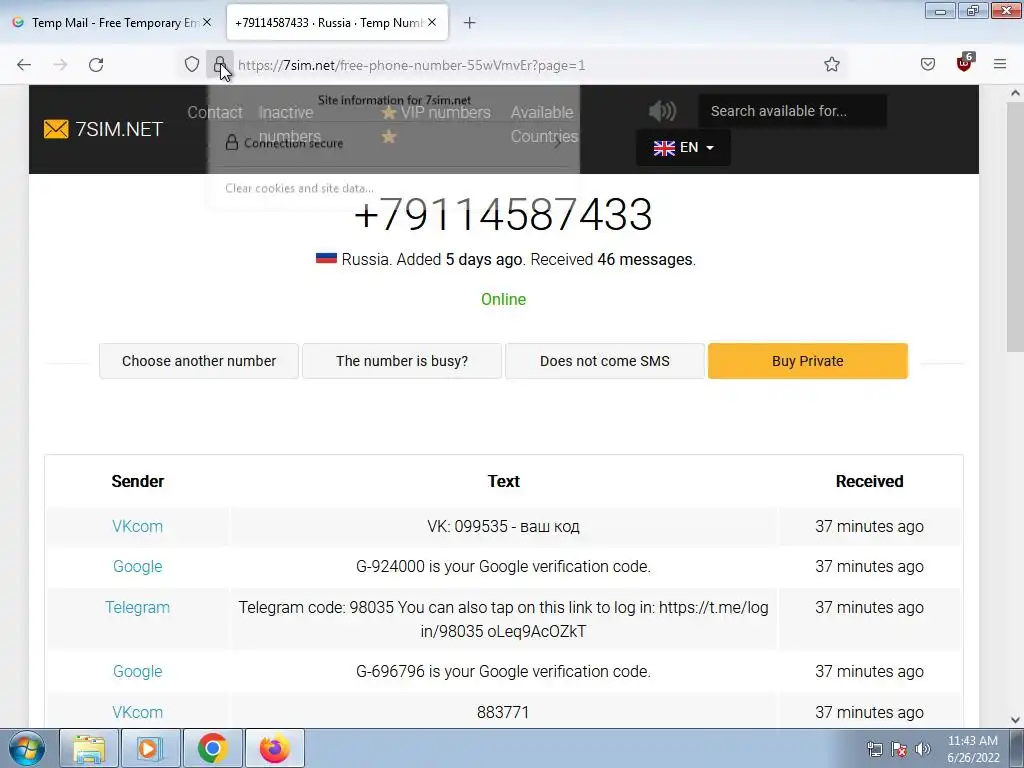
Task: Click The number is busy? button
Action: pyautogui.click(x=402, y=361)
